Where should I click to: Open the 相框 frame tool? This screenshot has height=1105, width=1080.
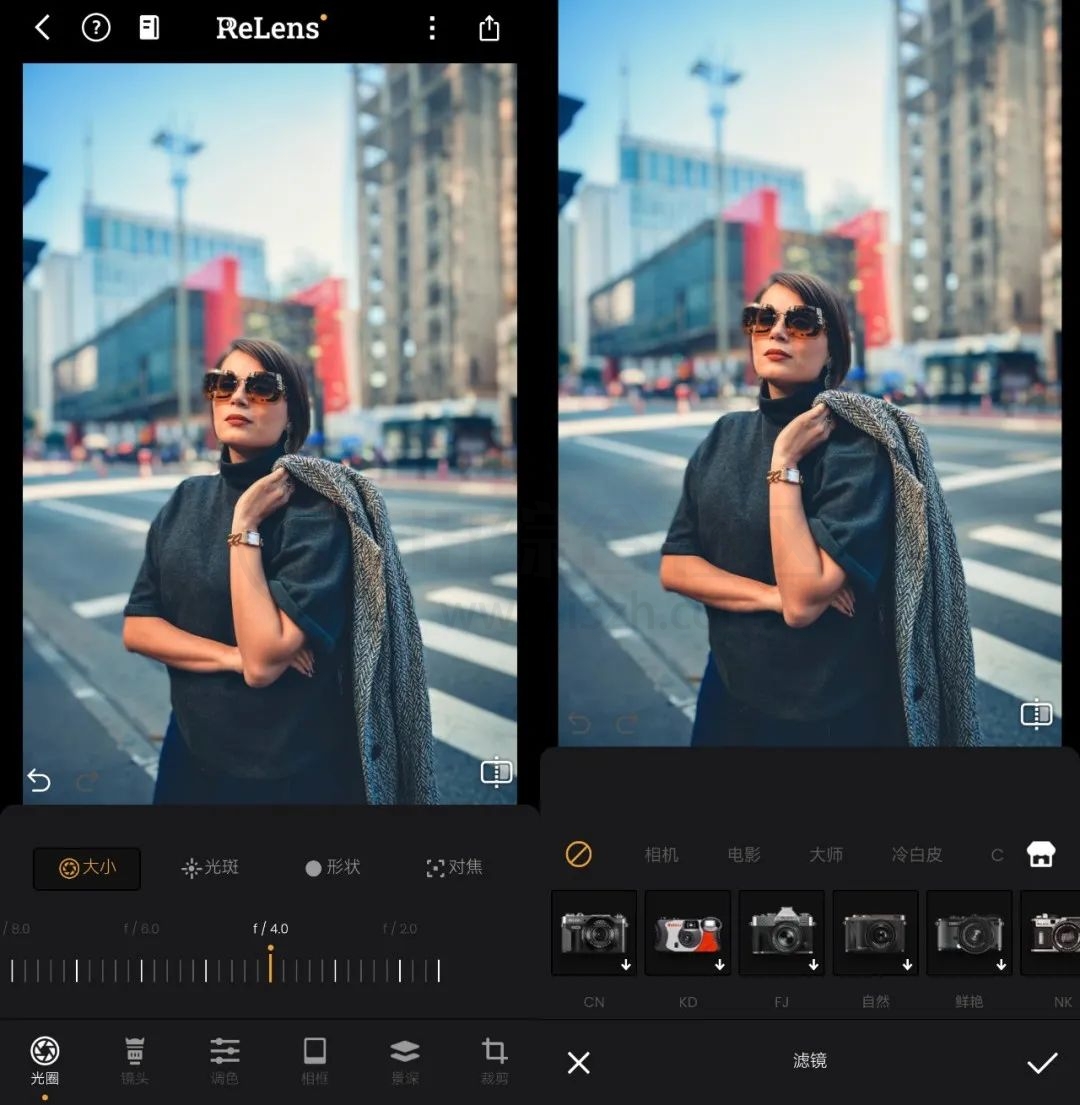click(x=314, y=1060)
